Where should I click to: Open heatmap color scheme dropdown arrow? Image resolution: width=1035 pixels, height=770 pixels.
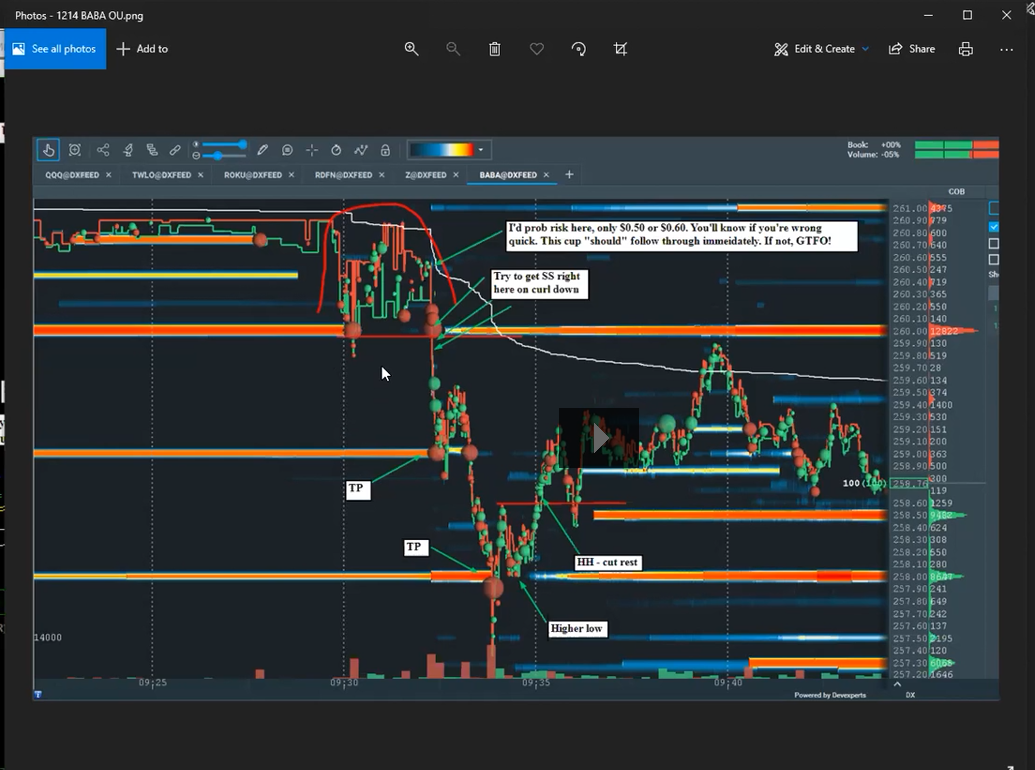(481, 150)
